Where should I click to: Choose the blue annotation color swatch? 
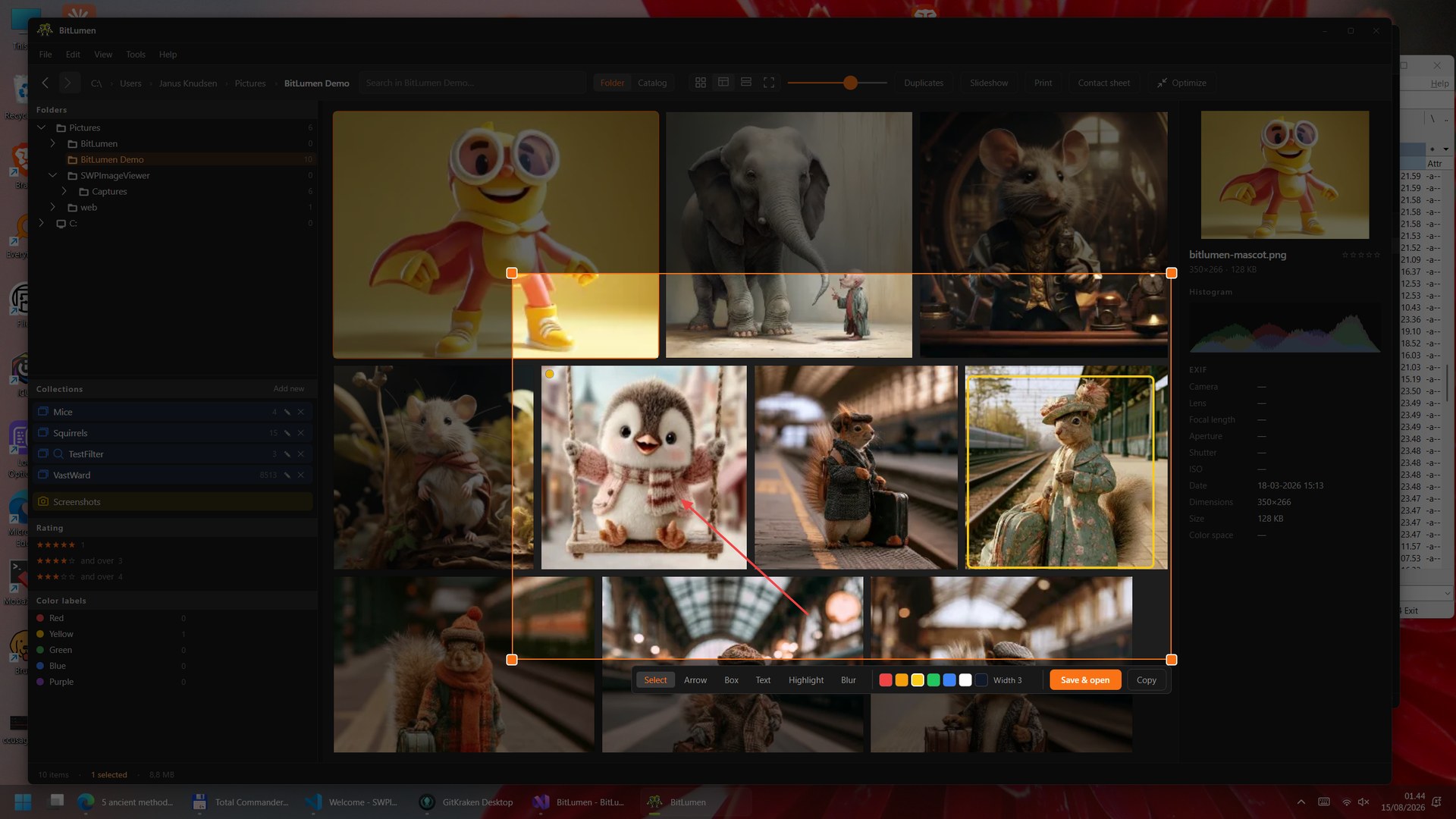click(949, 680)
